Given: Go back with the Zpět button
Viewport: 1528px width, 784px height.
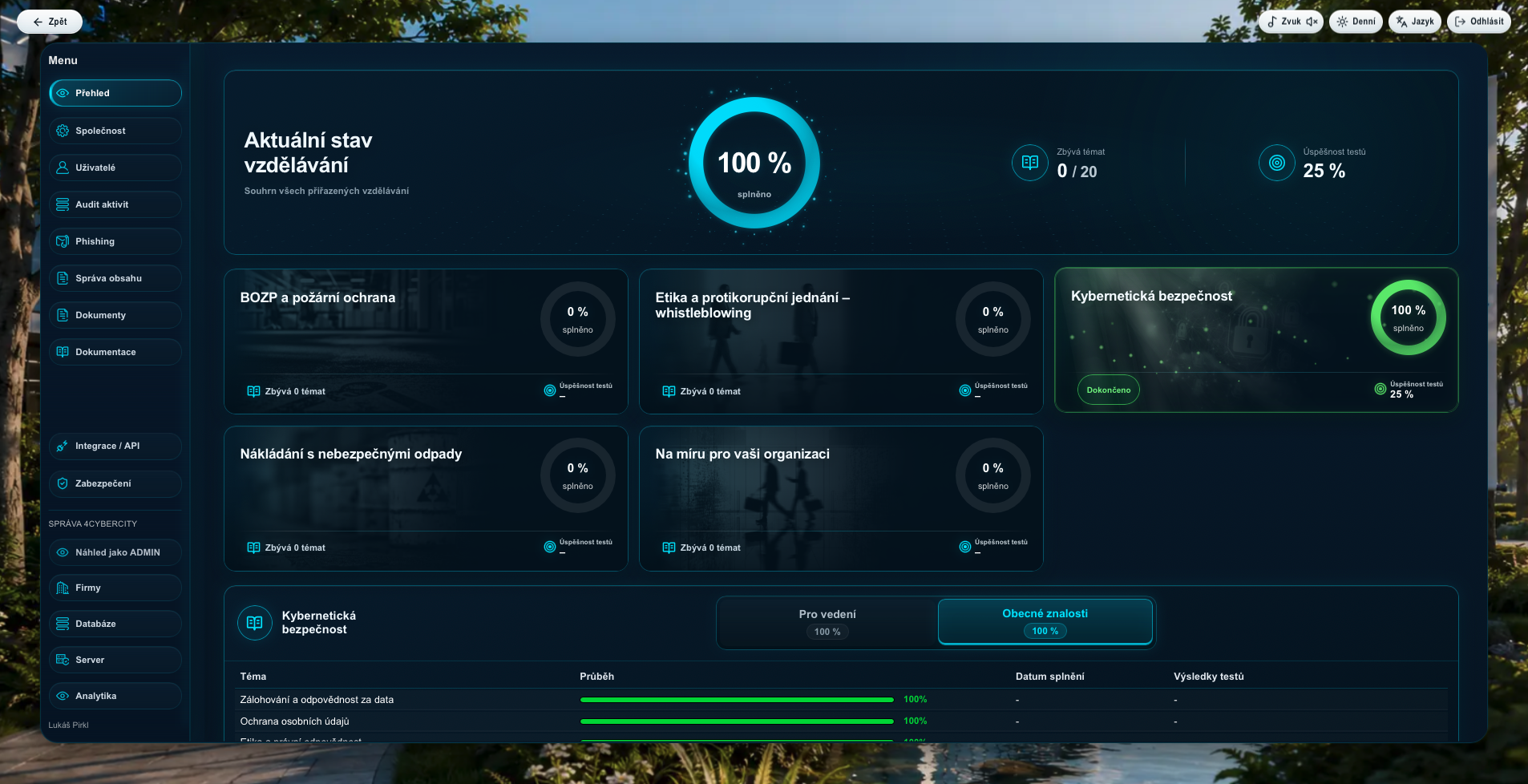Looking at the screenshot, I should 50,22.
